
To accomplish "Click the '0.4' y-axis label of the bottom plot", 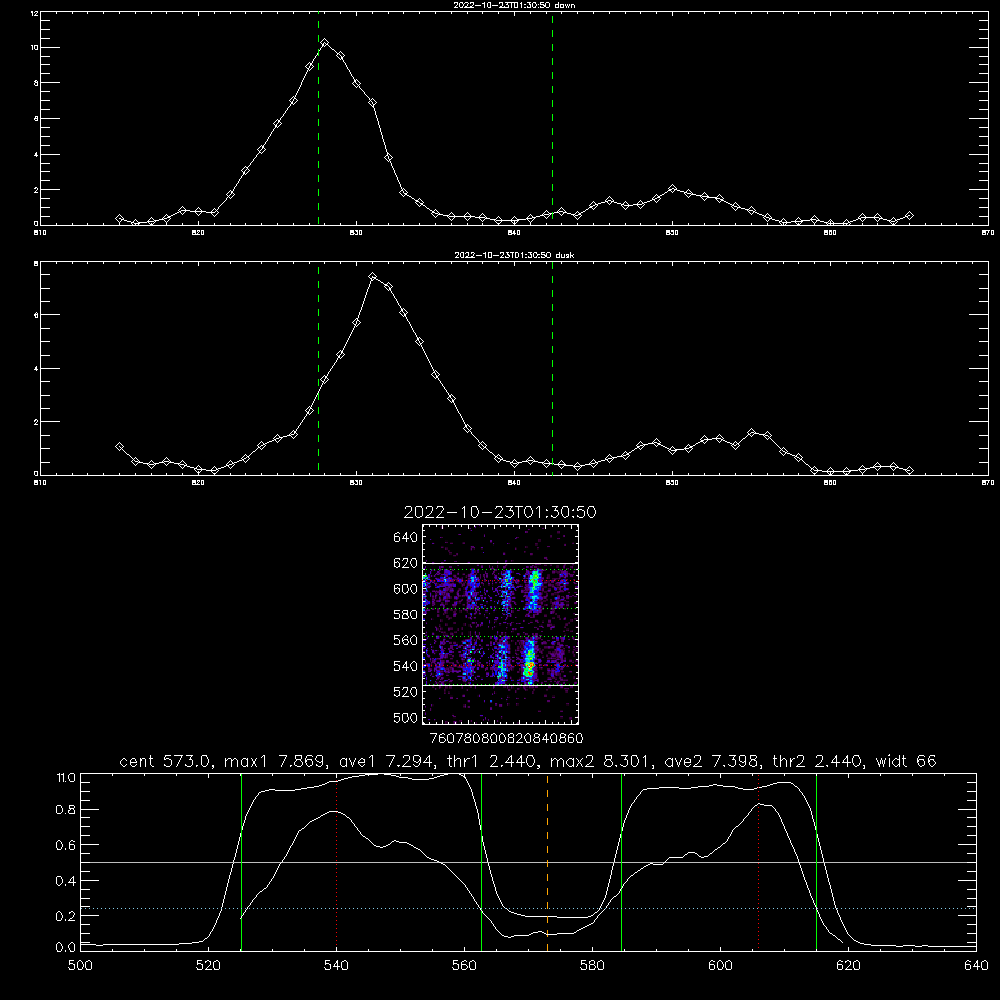I will 66,881.
